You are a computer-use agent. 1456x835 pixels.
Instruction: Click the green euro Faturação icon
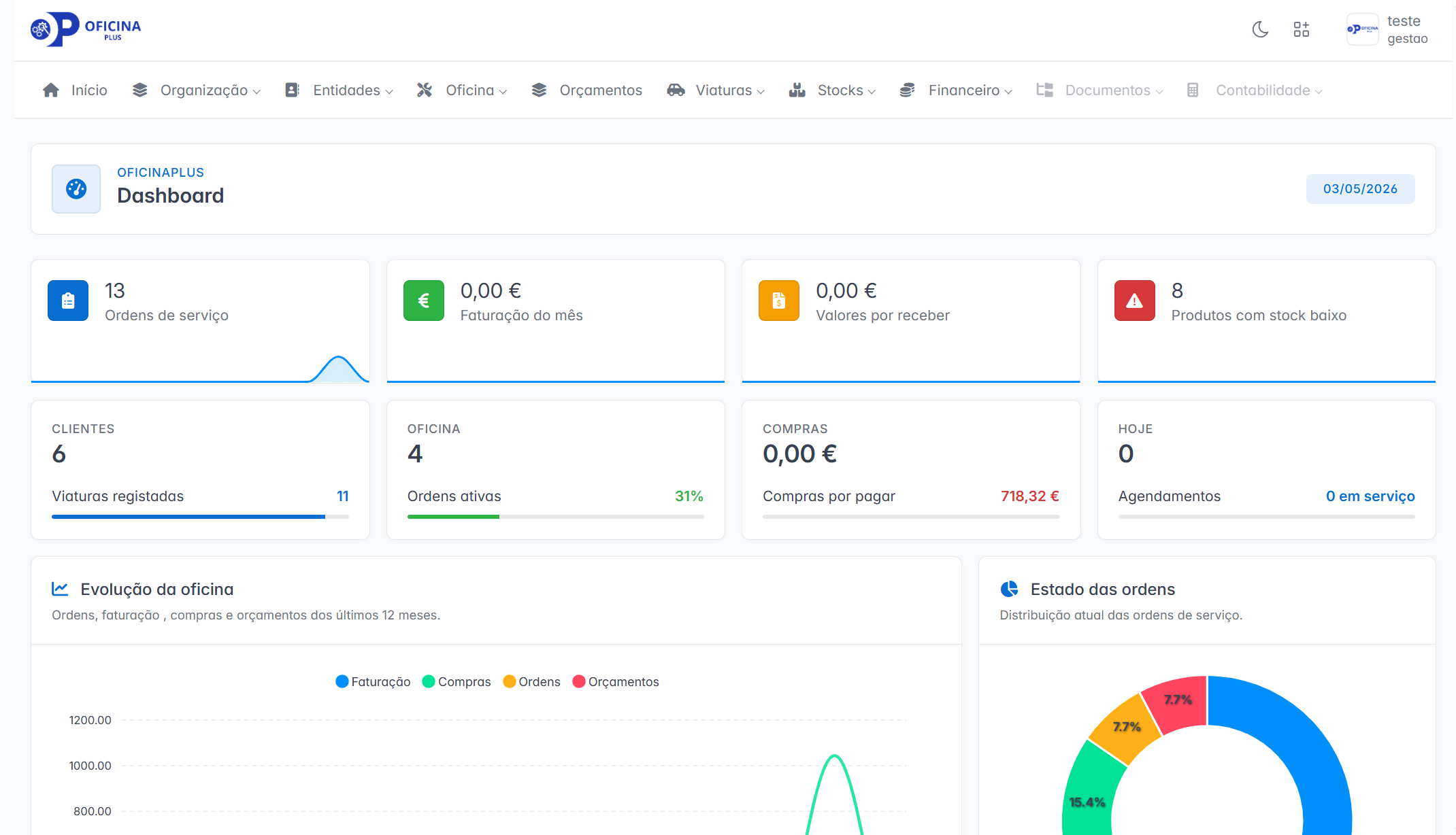tap(424, 301)
